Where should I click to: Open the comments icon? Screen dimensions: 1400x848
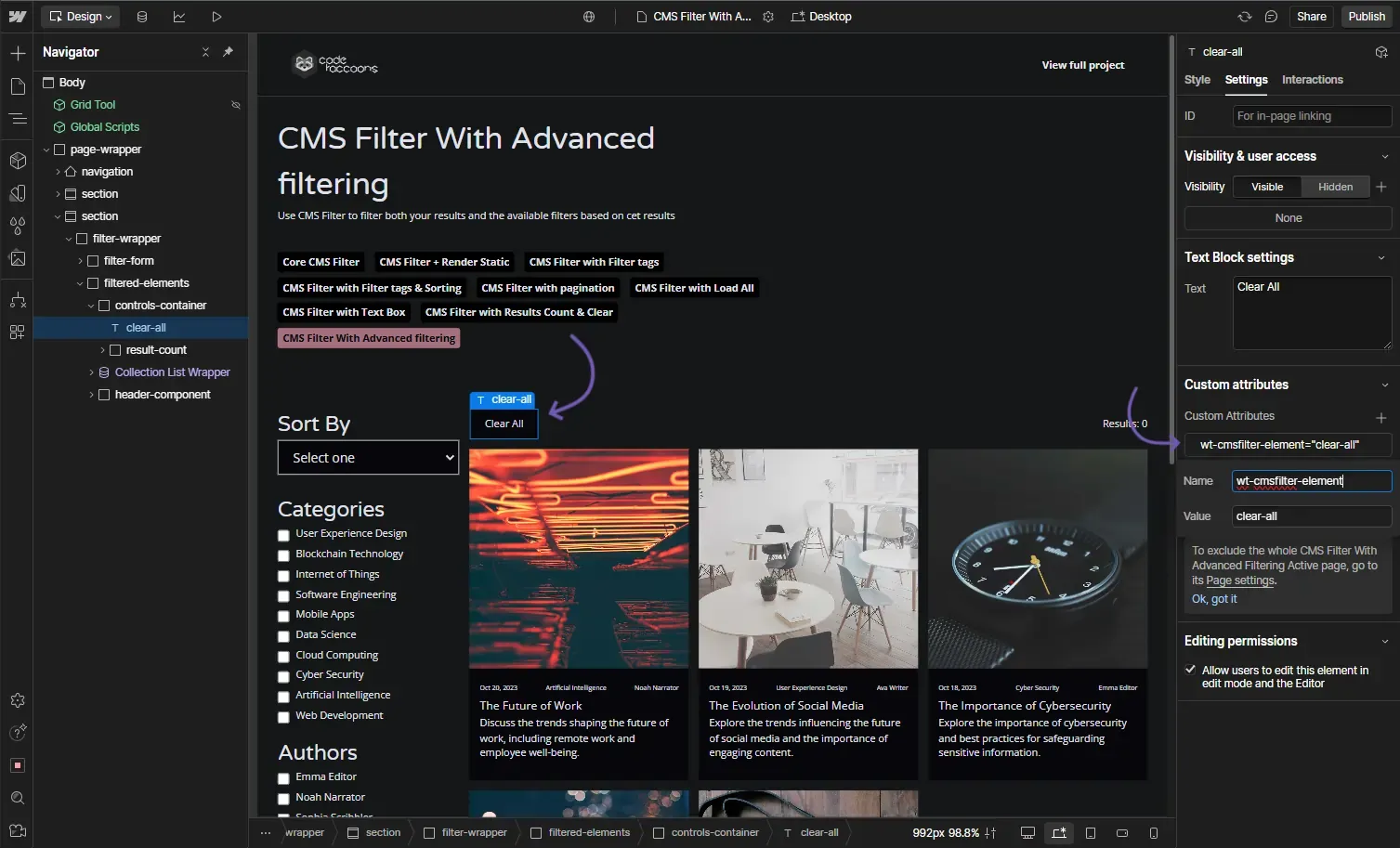point(1271,17)
